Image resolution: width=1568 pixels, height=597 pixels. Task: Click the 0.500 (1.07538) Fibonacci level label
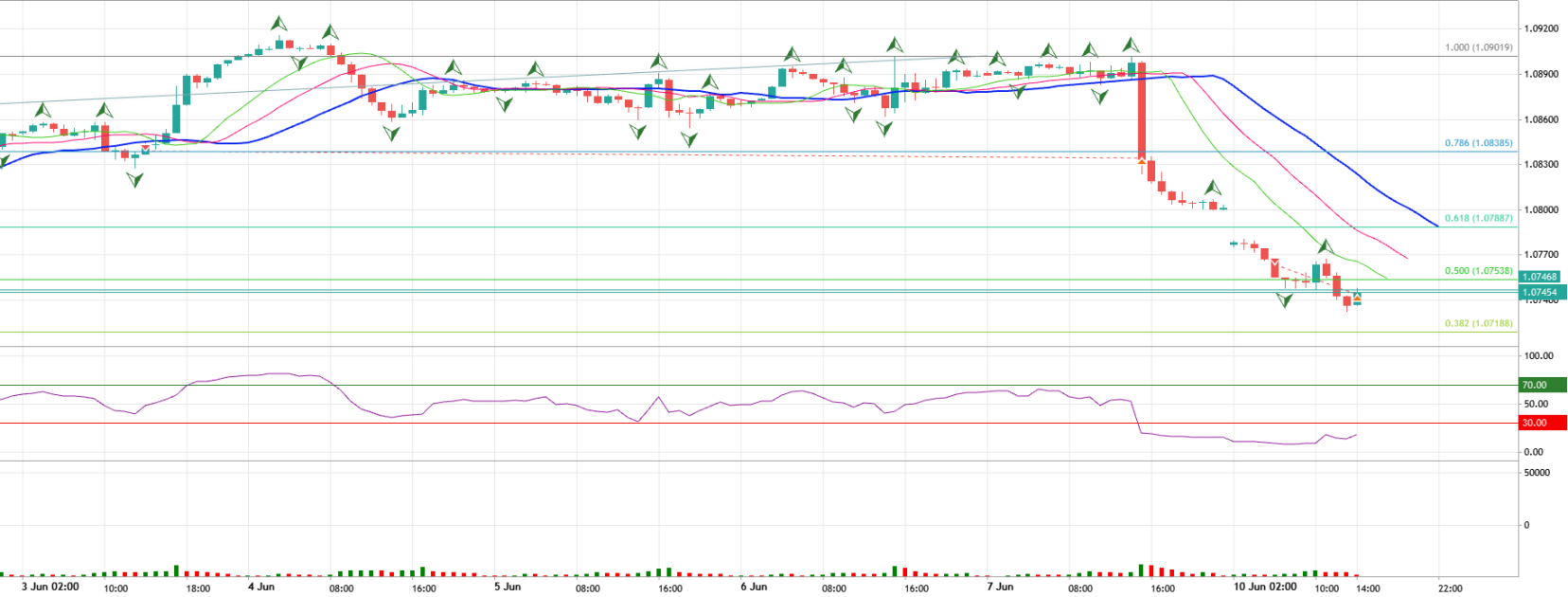1478,271
